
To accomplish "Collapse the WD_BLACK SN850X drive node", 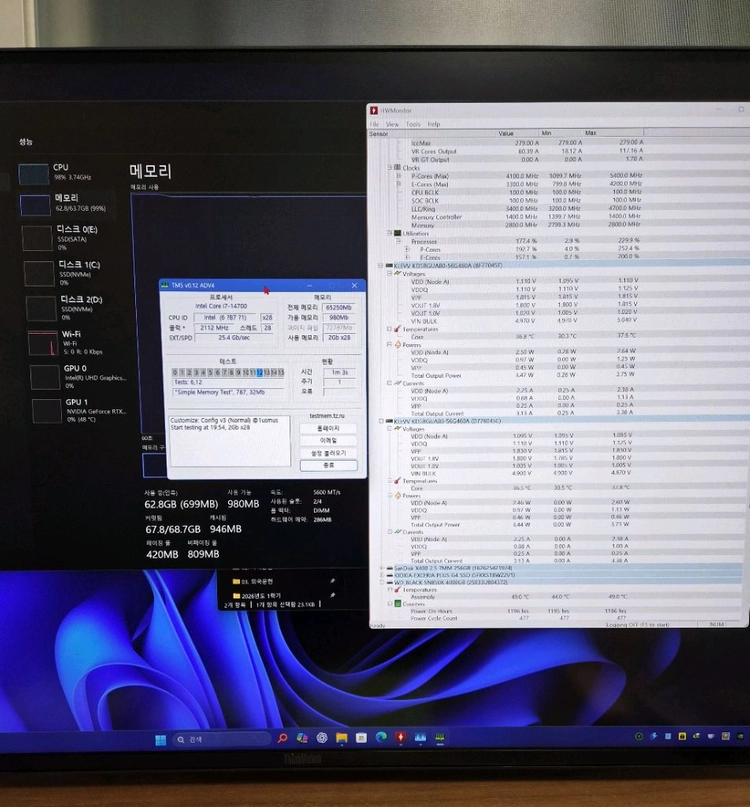I will pos(381,583).
